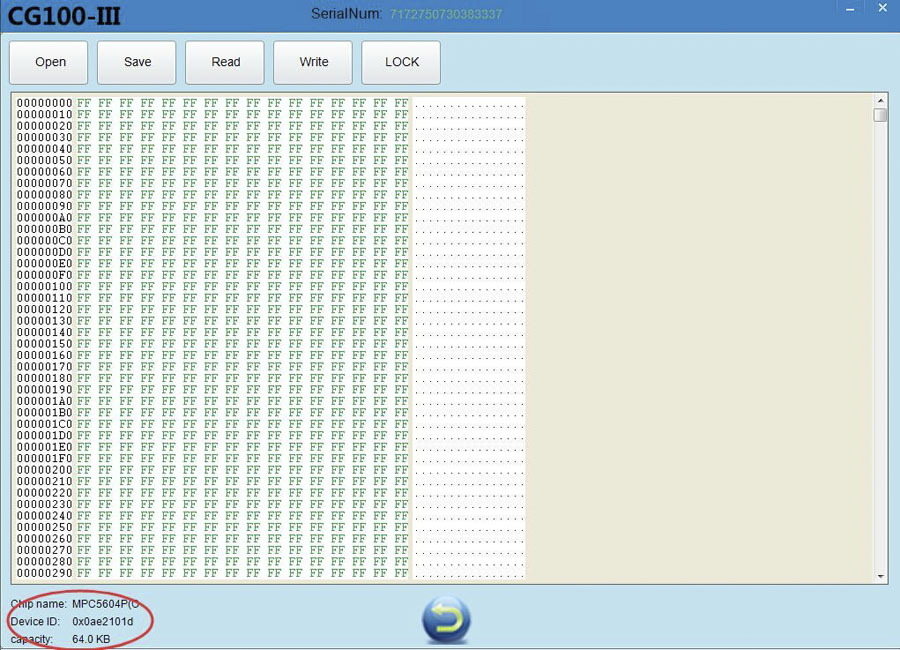
Task: Click the CG100-III title text
Action: [64, 16]
